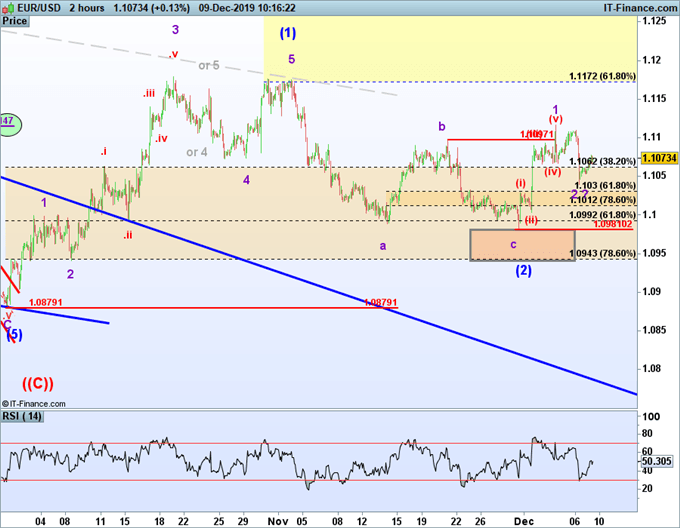Screen dimensions: 680x528
Task: Select the purple wave label b
Action: coord(441,126)
